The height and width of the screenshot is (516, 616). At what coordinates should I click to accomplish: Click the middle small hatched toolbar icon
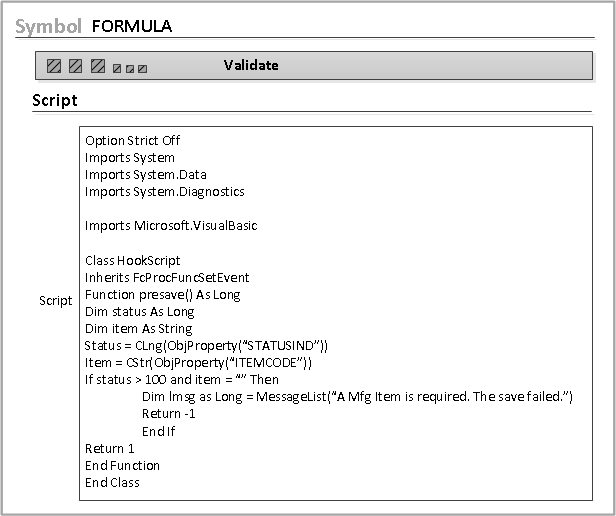coord(130,69)
